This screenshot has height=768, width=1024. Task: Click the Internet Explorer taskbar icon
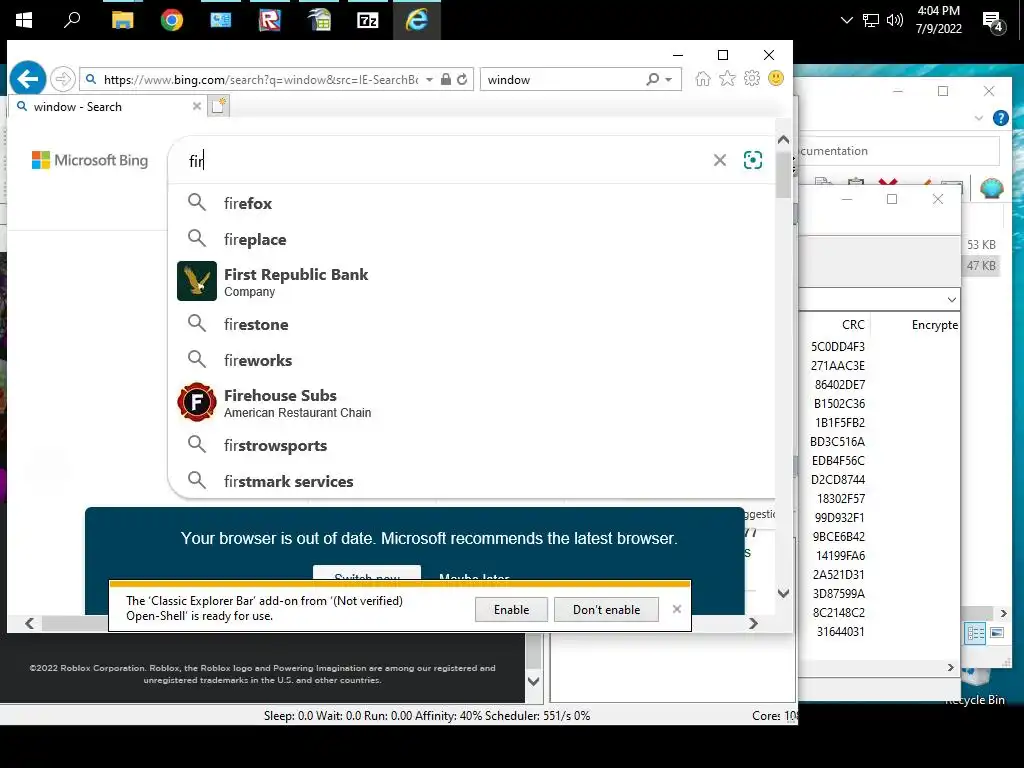point(417,20)
